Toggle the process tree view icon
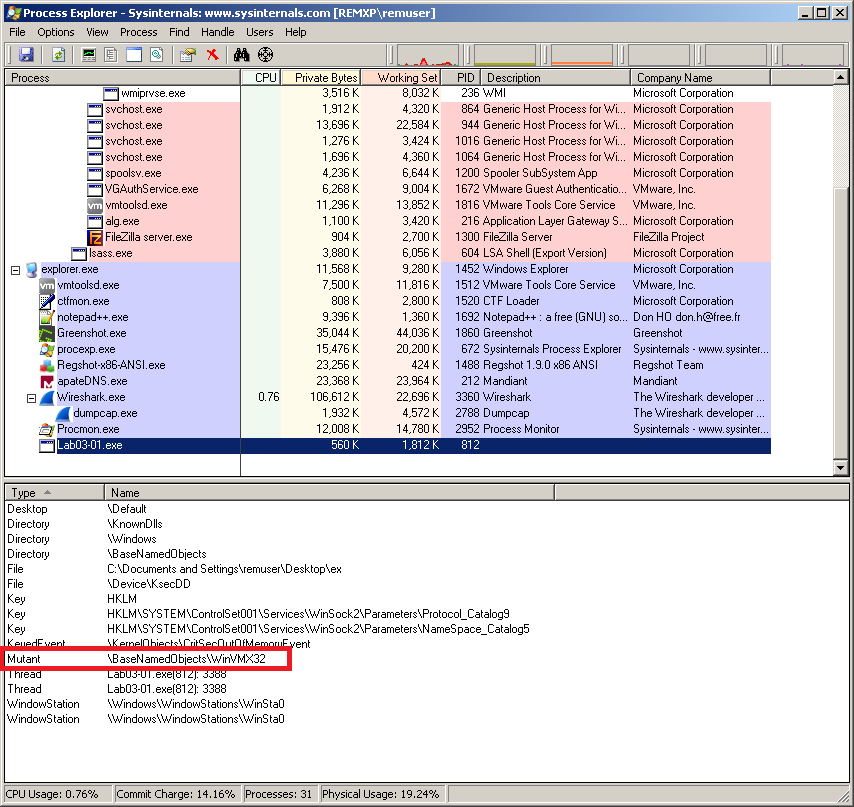This screenshot has height=807, width=854. pyautogui.click(x=111, y=54)
